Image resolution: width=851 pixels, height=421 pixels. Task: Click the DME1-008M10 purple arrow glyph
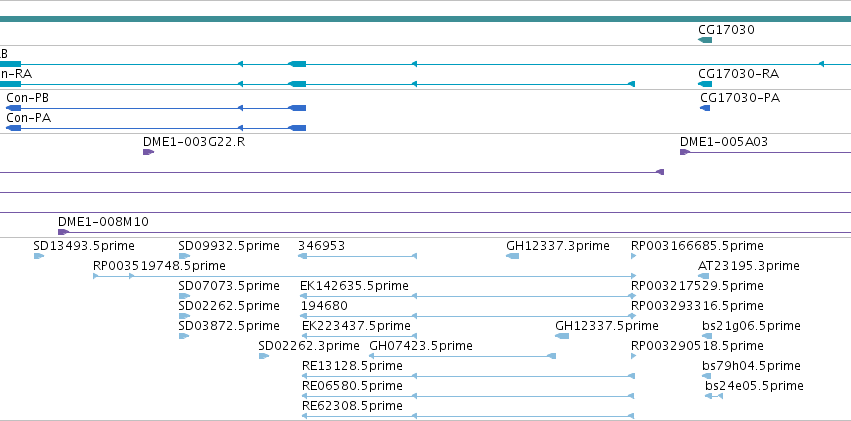coord(63,232)
